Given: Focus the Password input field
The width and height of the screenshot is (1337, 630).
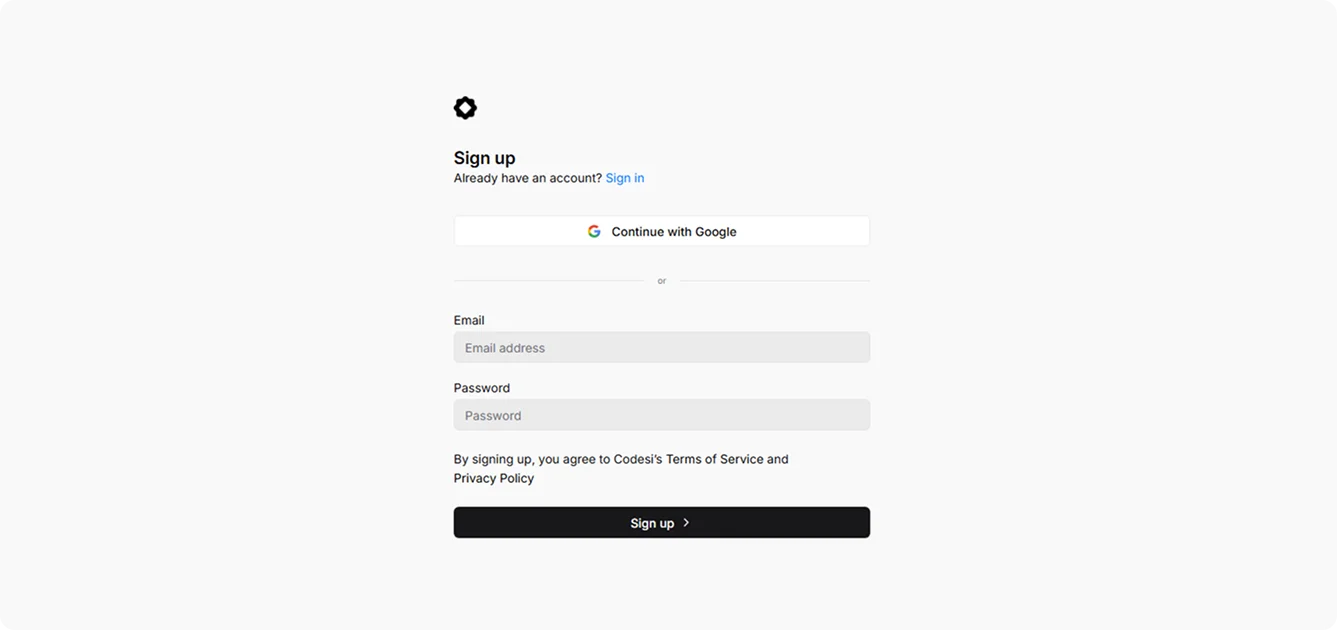Looking at the screenshot, I should coord(662,415).
